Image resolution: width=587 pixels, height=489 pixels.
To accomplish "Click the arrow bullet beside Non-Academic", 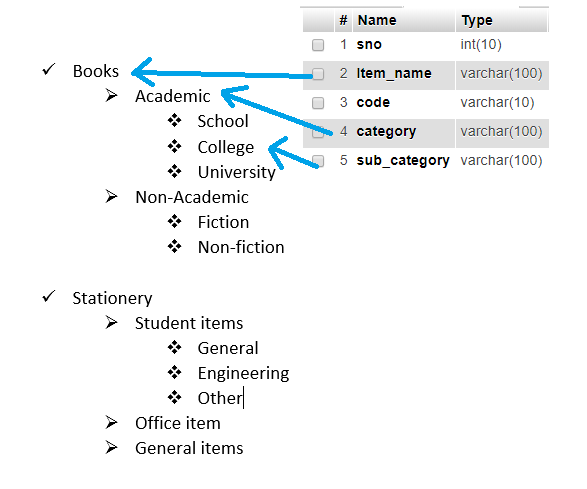I will [x=111, y=196].
